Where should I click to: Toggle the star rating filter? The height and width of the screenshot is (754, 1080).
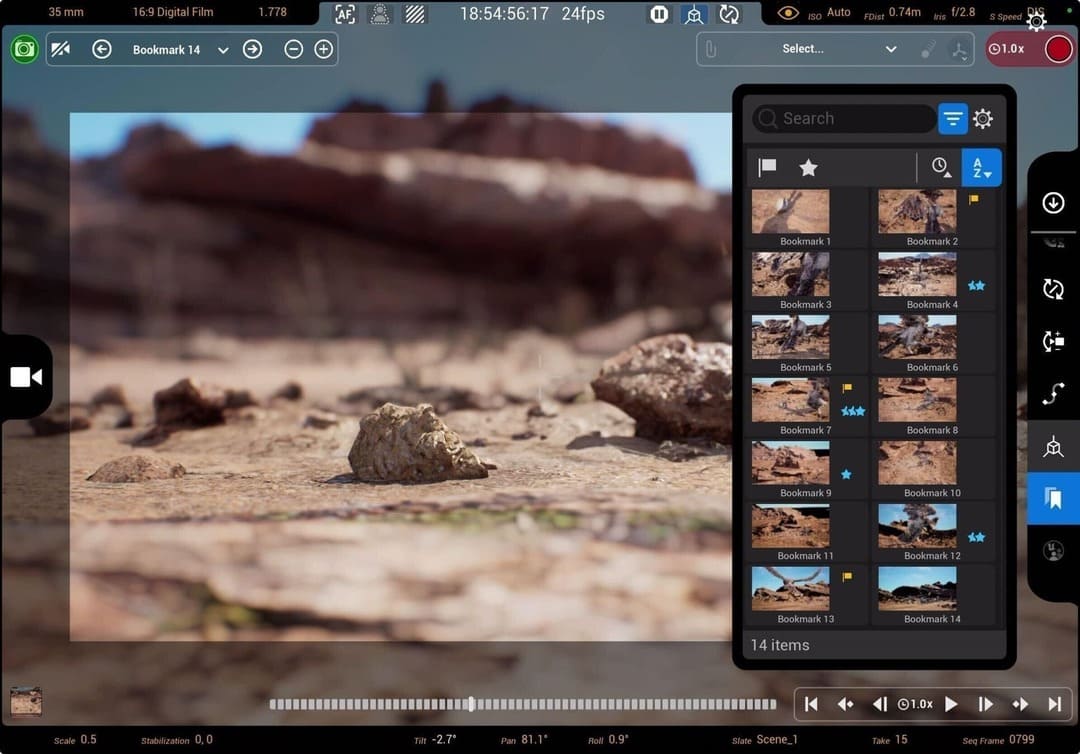808,168
